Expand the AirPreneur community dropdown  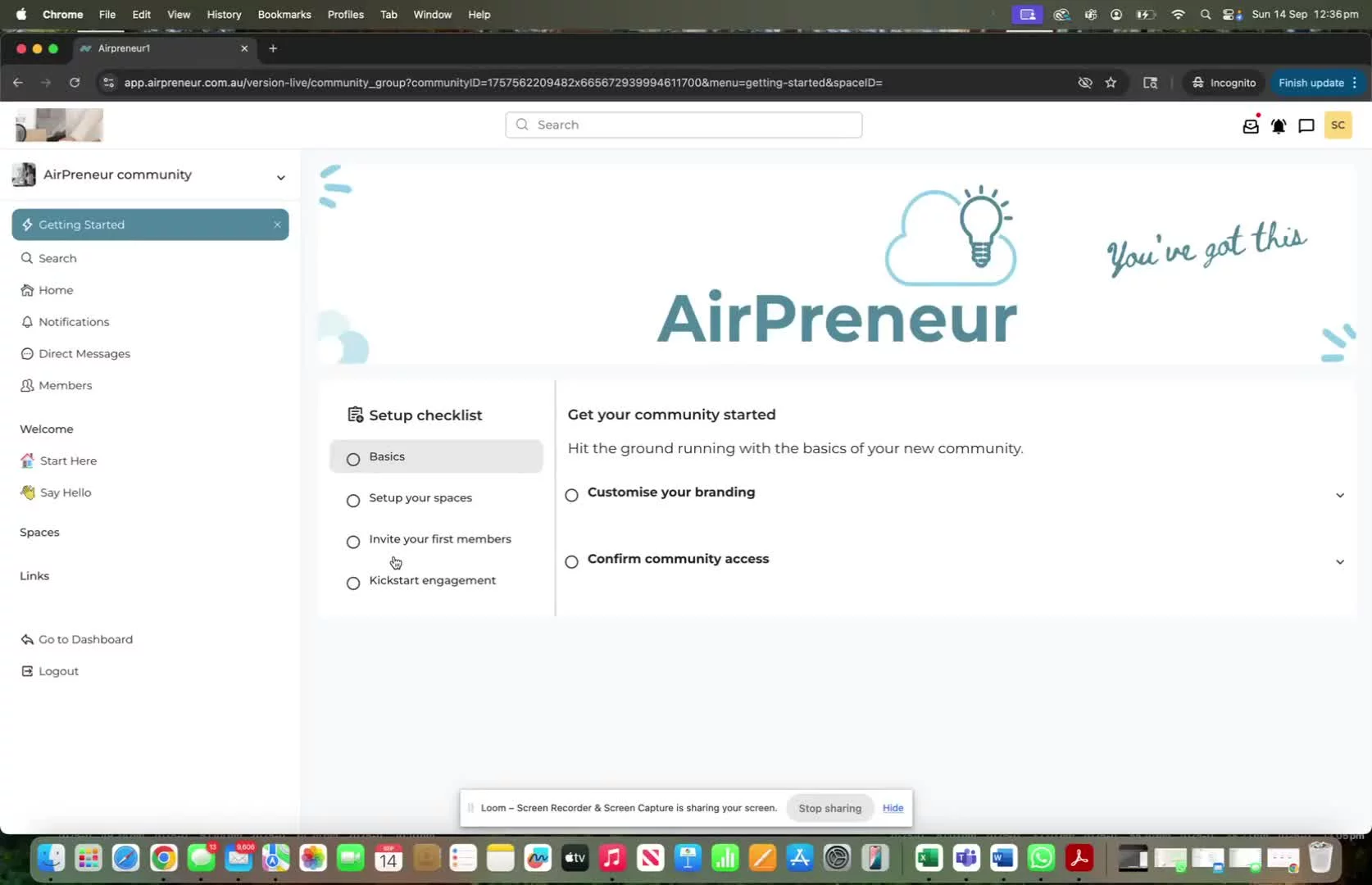point(280,177)
